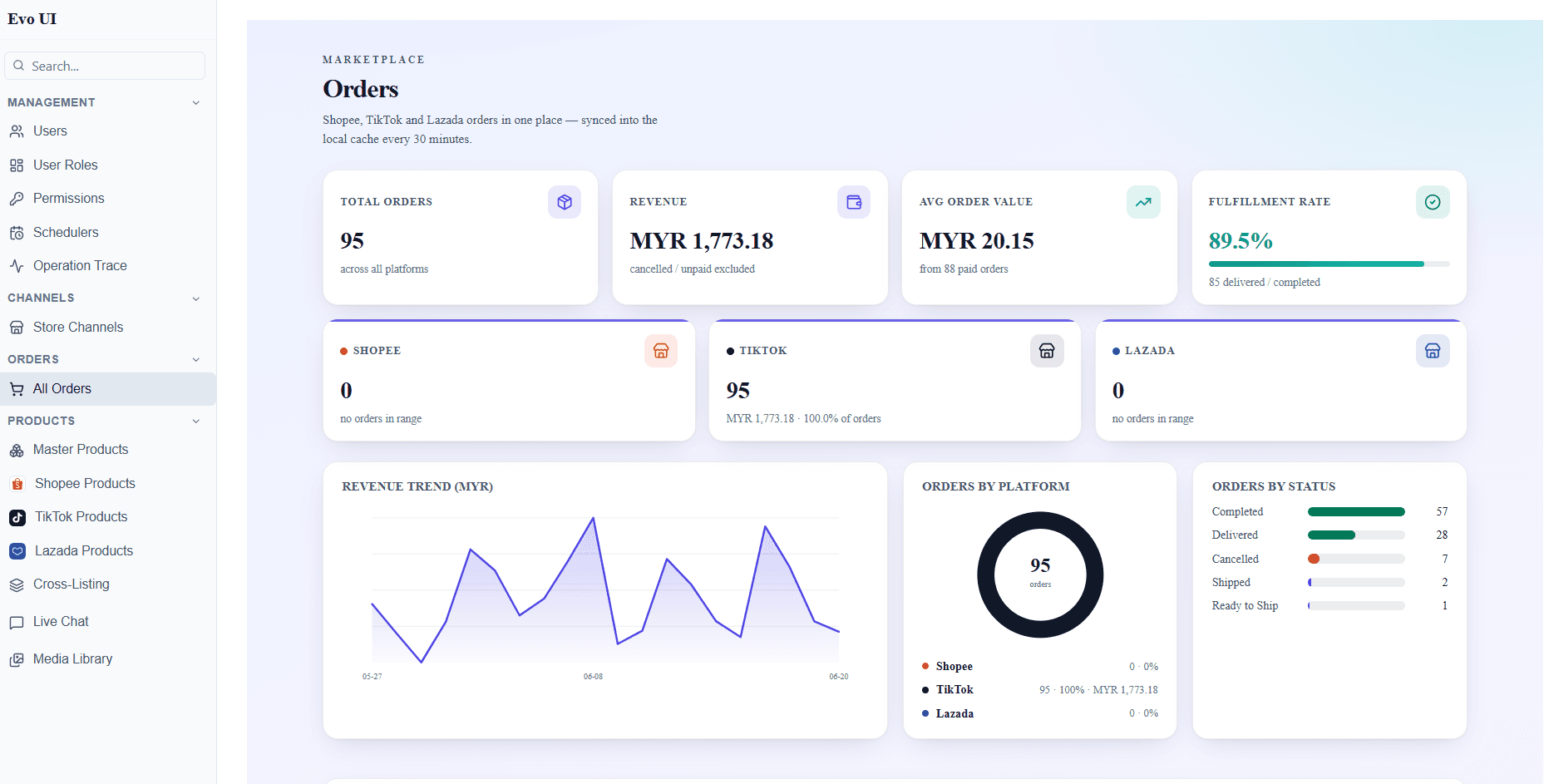Click the 06-08 chart axis label
This screenshot has width=1544, height=784.
tap(593, 677)
